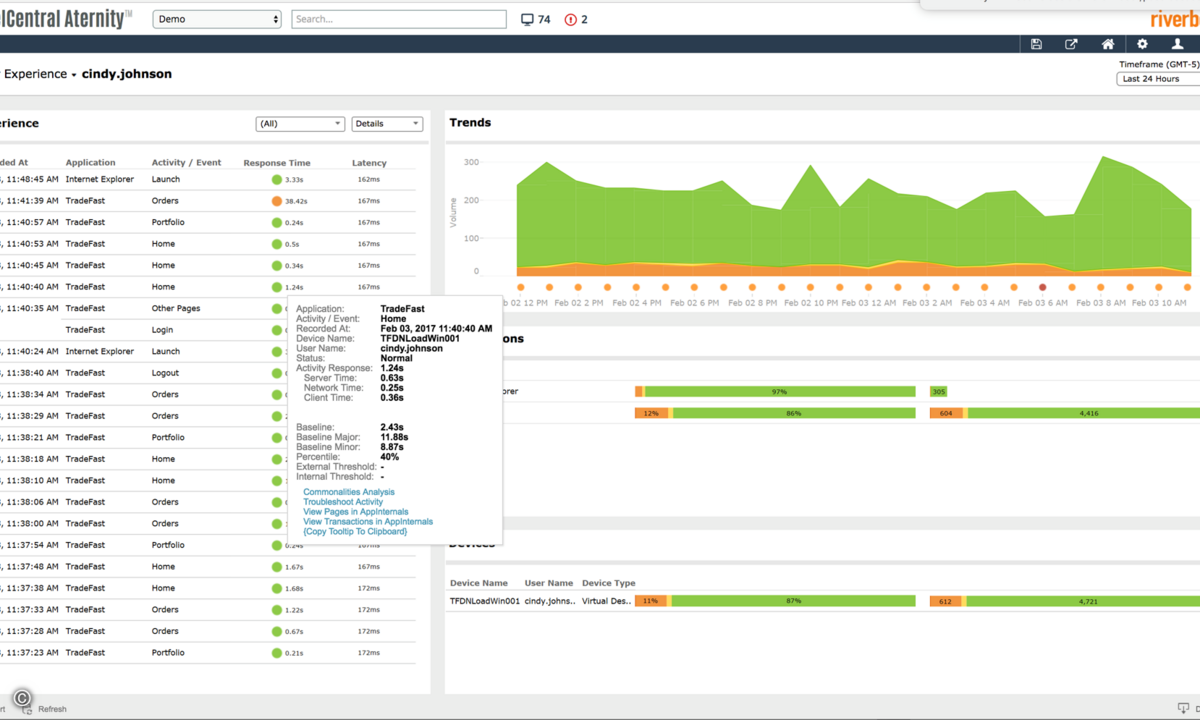This screenshot has height=720, width=1200.
Task: Click the 4,416 green volume bar
Action: (x=1085, y=413)
